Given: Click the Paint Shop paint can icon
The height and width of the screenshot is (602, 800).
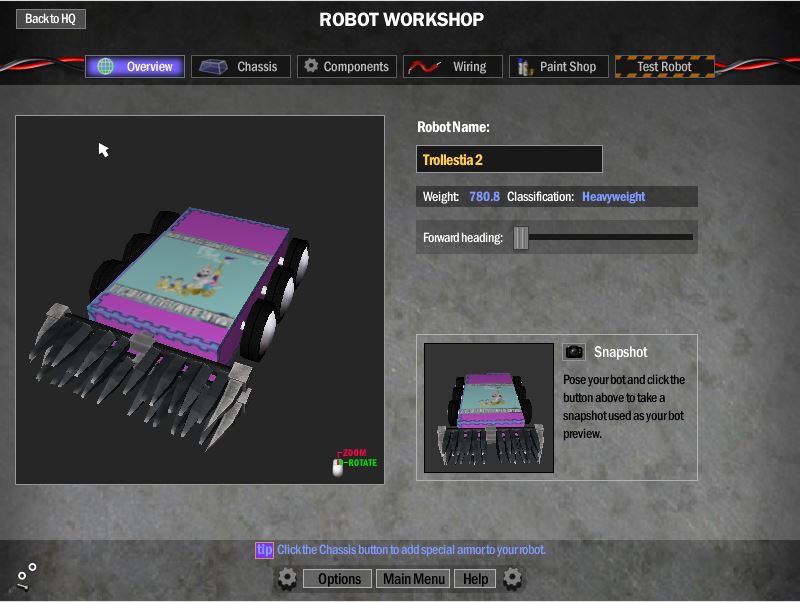Looking at the screenshot, I should [524, 67].
